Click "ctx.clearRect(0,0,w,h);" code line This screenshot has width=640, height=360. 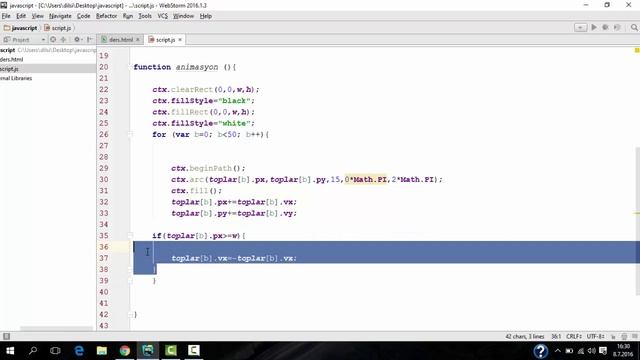click(x=206, y=89)
